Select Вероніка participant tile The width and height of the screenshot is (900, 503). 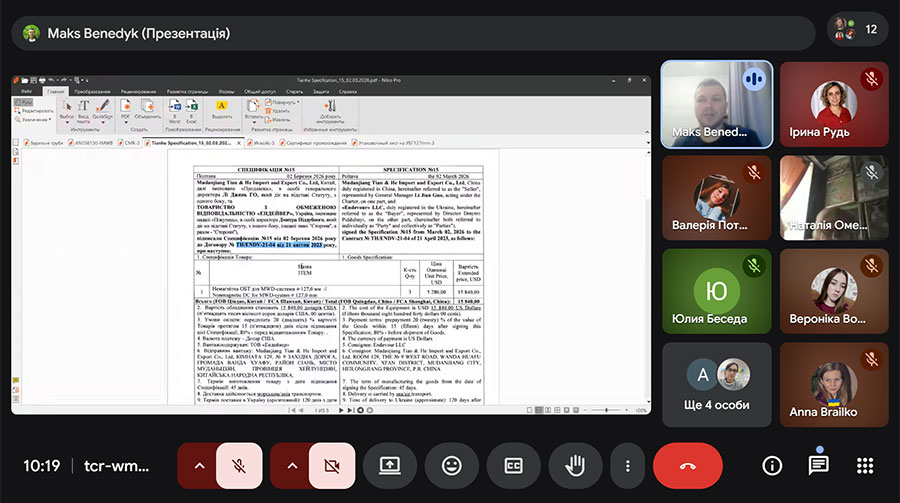click(834, 291)
